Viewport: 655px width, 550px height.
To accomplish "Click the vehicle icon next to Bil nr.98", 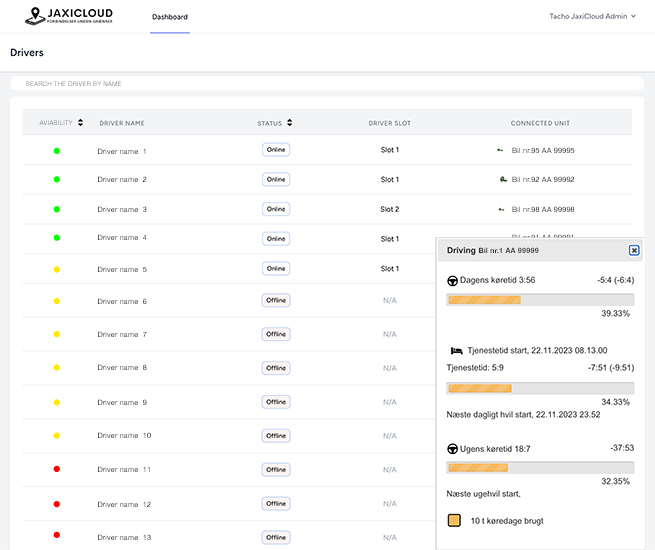I will click(501, 210).
